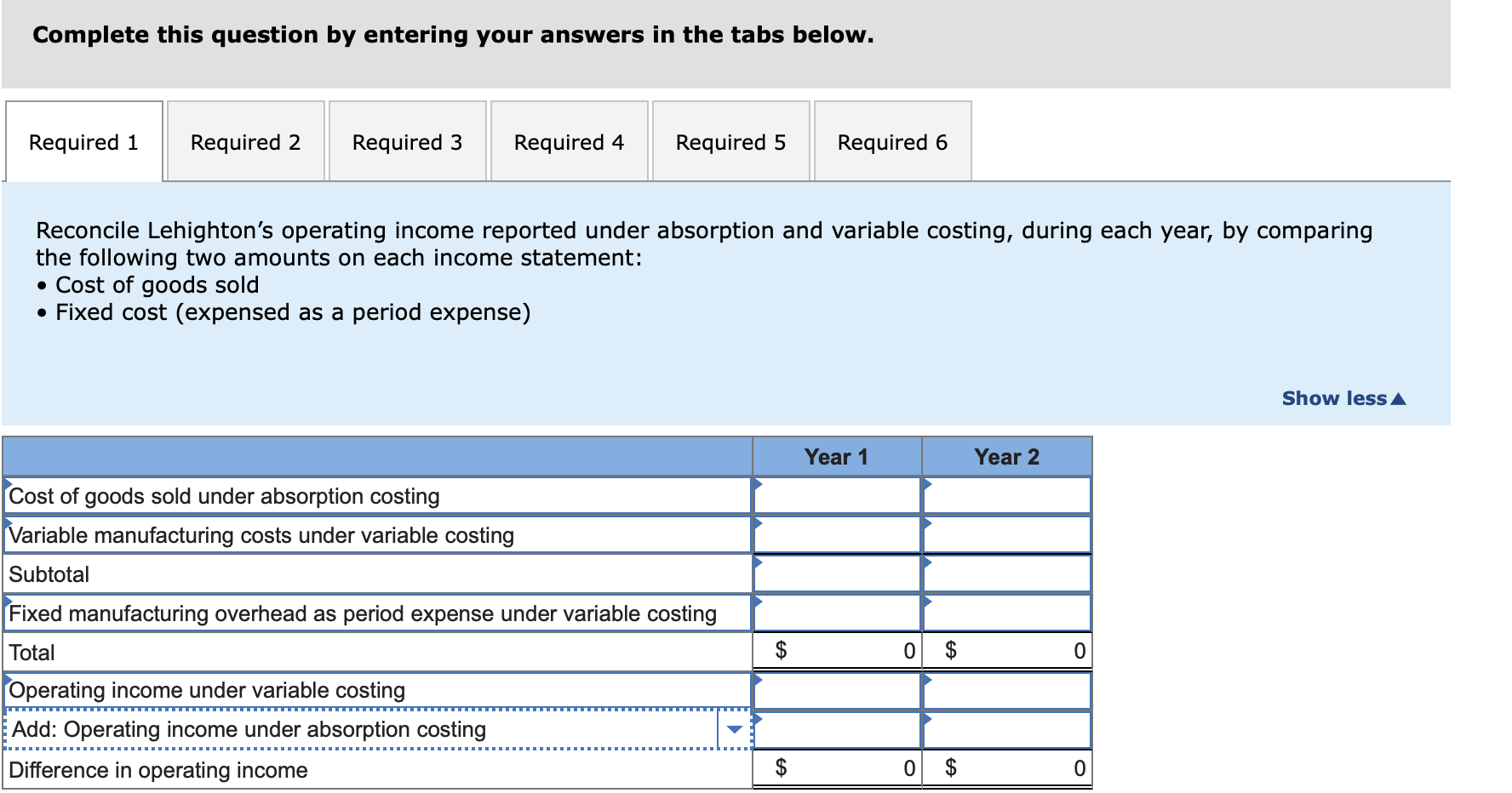Screen dimensions: 1512x793
Task: Return to the Required 1 tab
Action: coord(83,141)
